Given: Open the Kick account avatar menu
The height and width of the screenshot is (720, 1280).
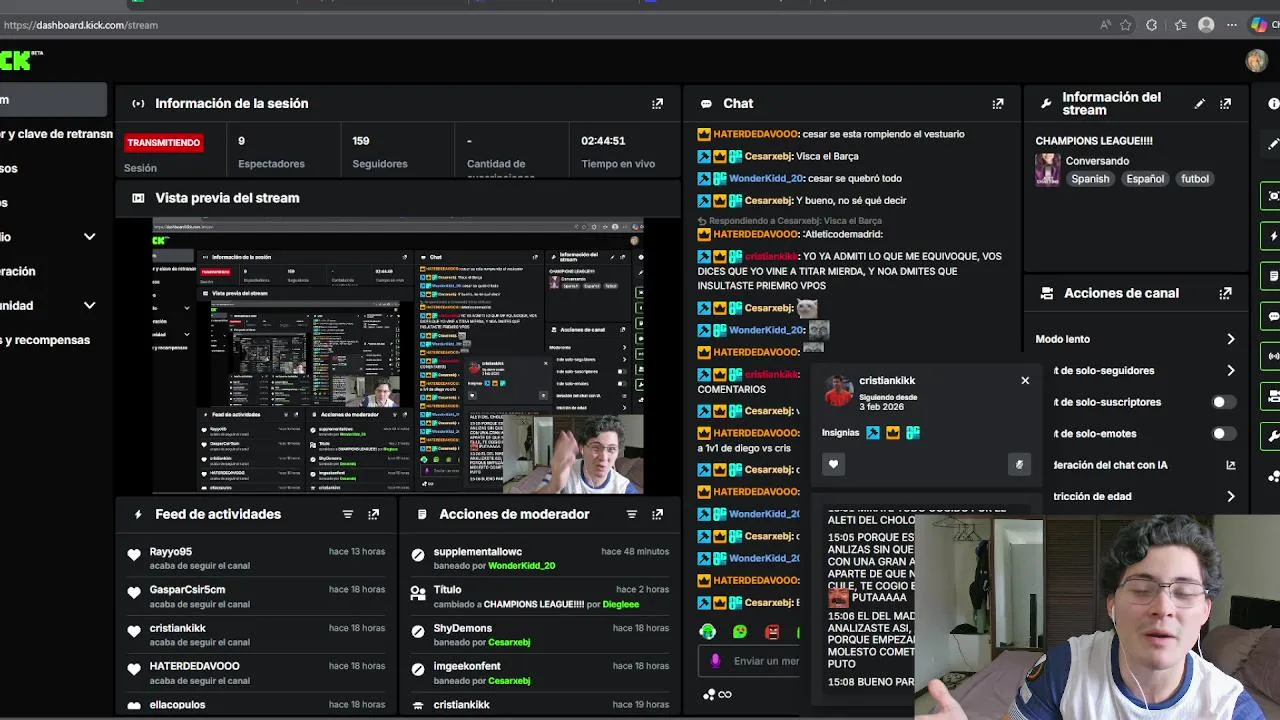Looking at the screenshot, I should [1256, 61].
